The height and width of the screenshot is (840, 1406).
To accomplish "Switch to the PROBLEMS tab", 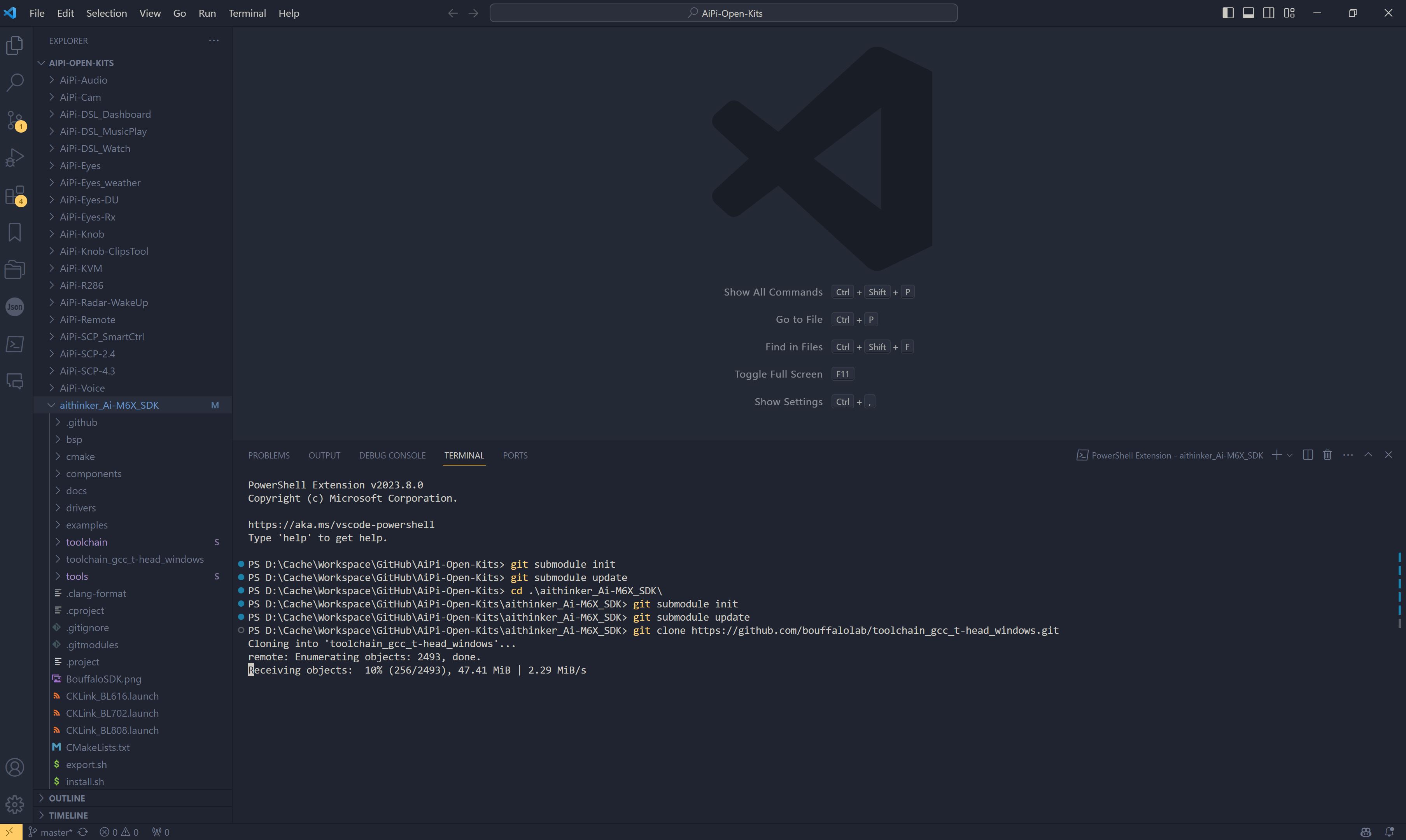I will [x=269, y=455].
